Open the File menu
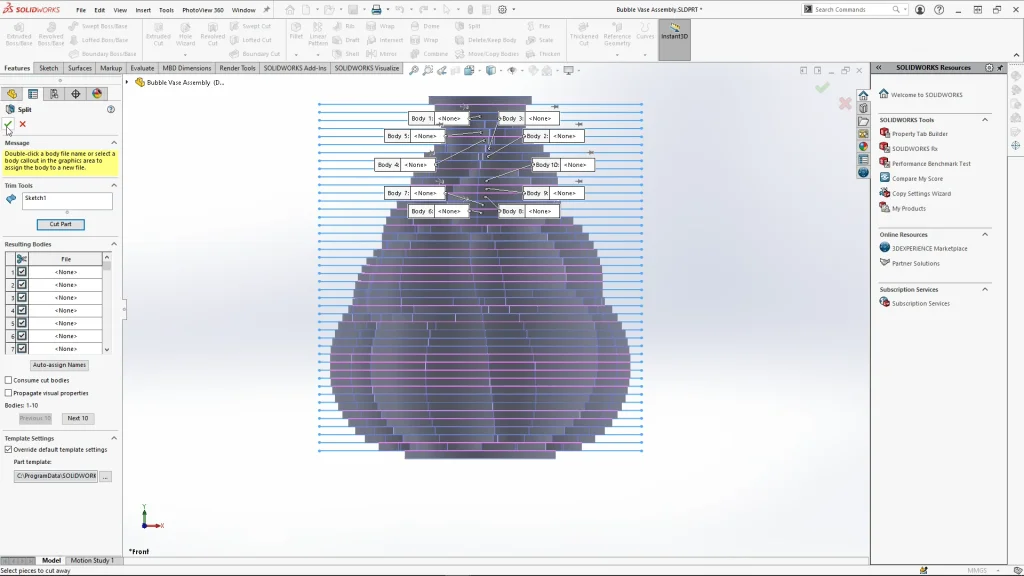The height and width of the screenshot is (576, 1024). pyautogui.click(x=80, y=10)
